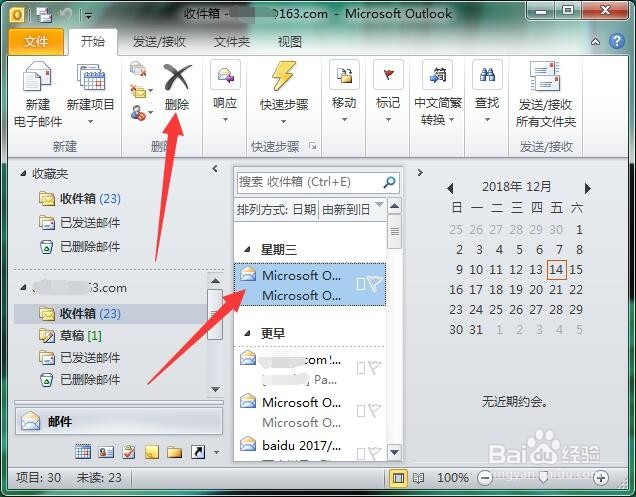Click the Find (查找) binoculars icon

[x=487, y=75]
